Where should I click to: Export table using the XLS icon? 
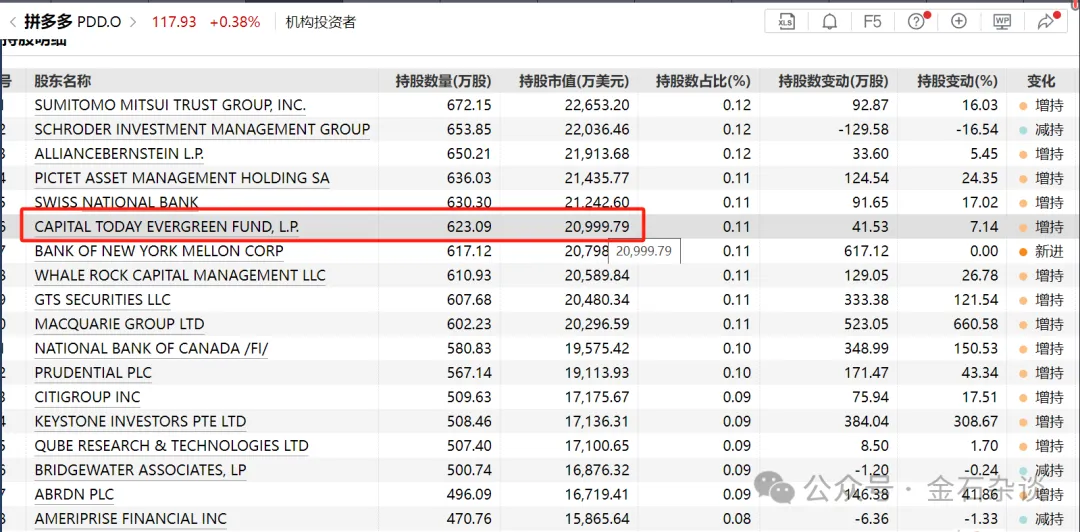coord(785,21)
